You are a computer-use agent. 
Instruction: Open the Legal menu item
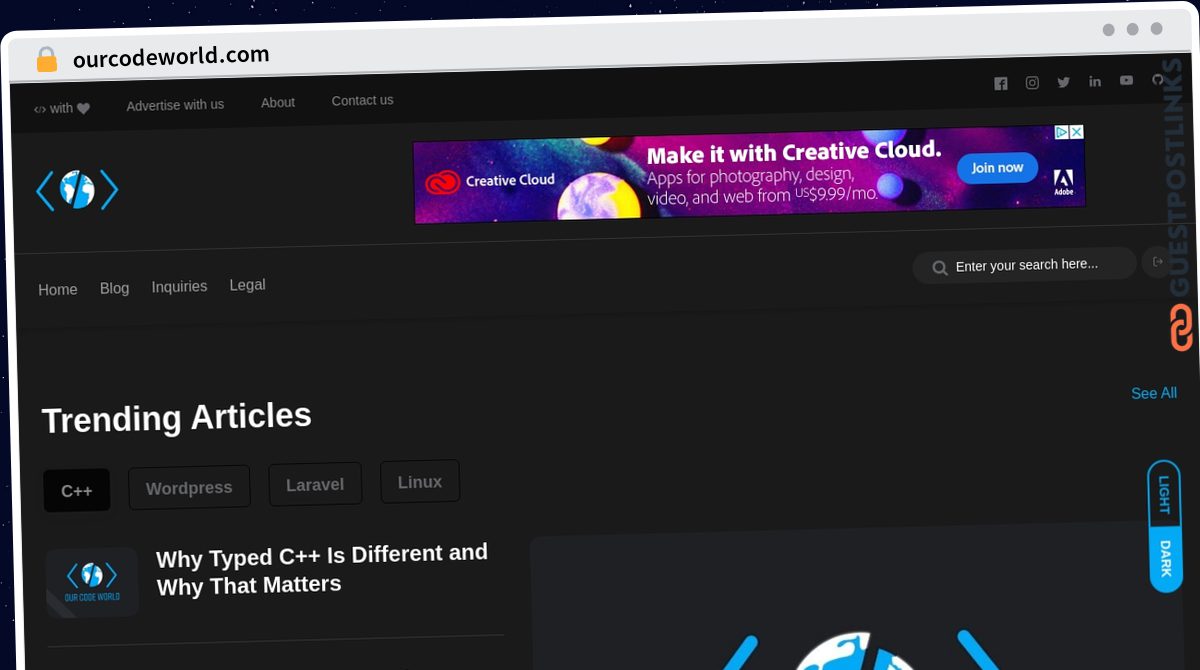tap(247, 285)
